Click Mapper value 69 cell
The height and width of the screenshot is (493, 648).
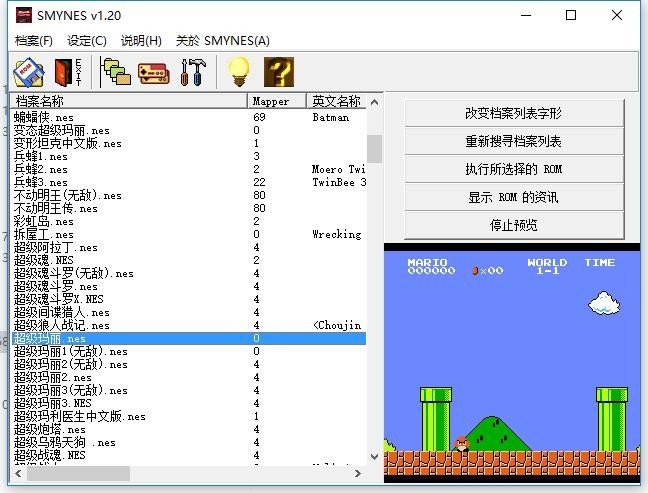tap(260, 117)
